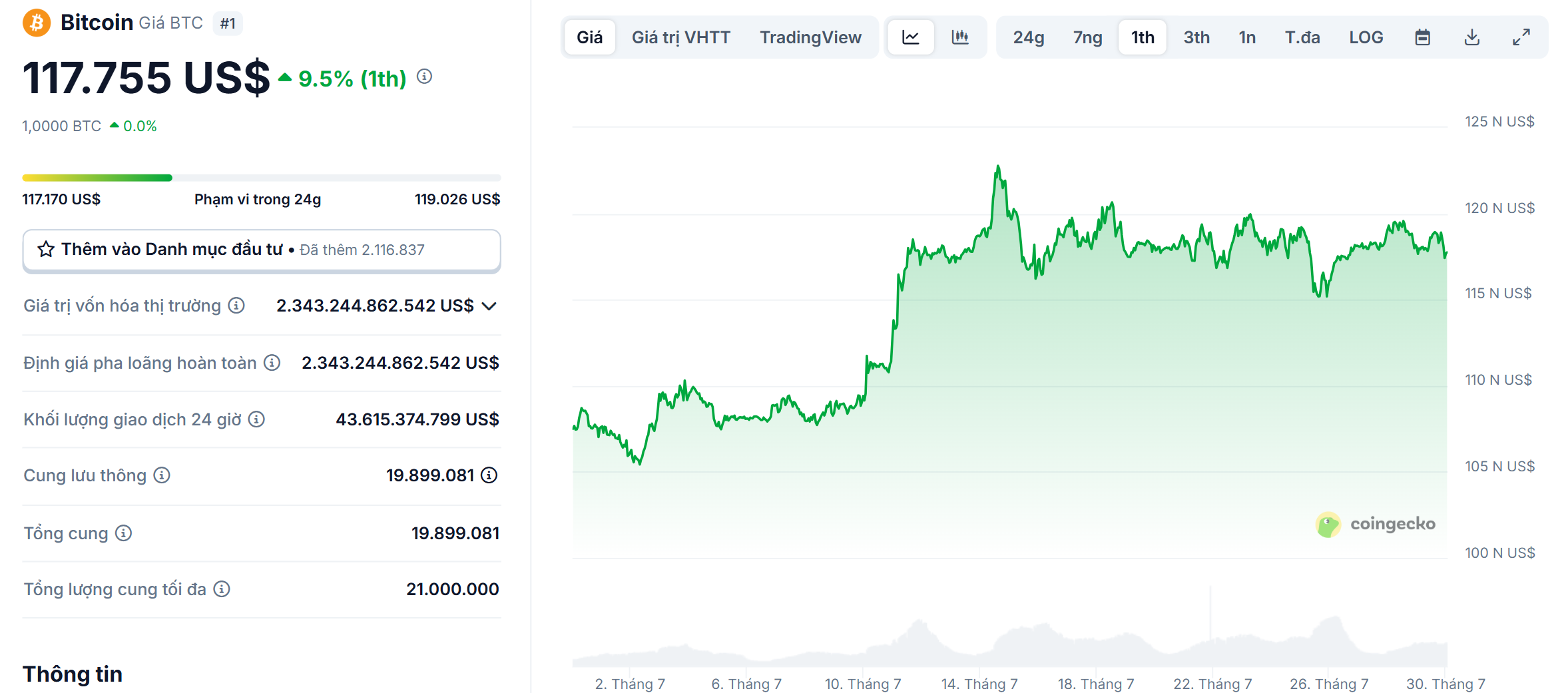
Task: Open info icon for Định giá pha loãng
Action: pyautogui.click(x=272, y=363)
